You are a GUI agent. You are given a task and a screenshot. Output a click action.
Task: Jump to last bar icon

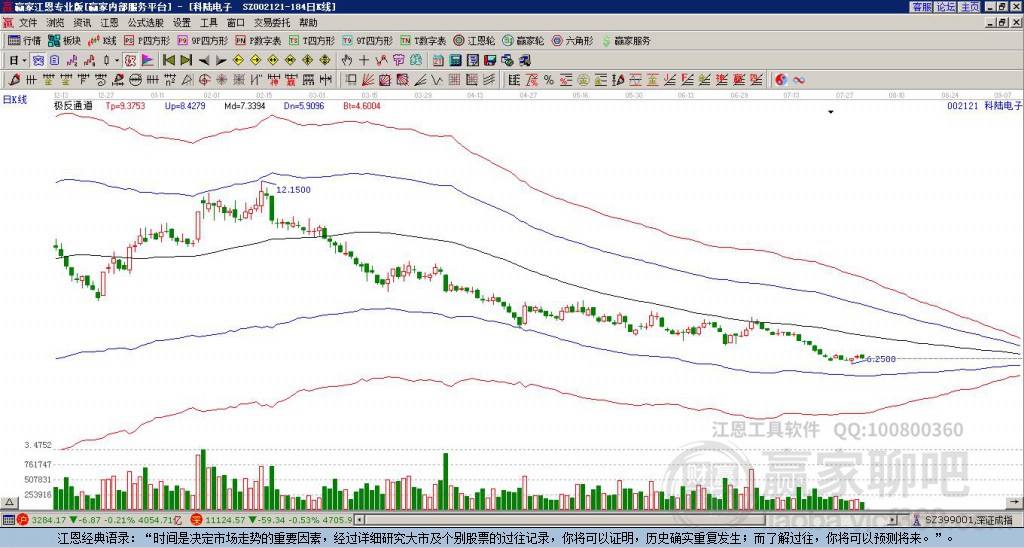[x=186, y=61]
